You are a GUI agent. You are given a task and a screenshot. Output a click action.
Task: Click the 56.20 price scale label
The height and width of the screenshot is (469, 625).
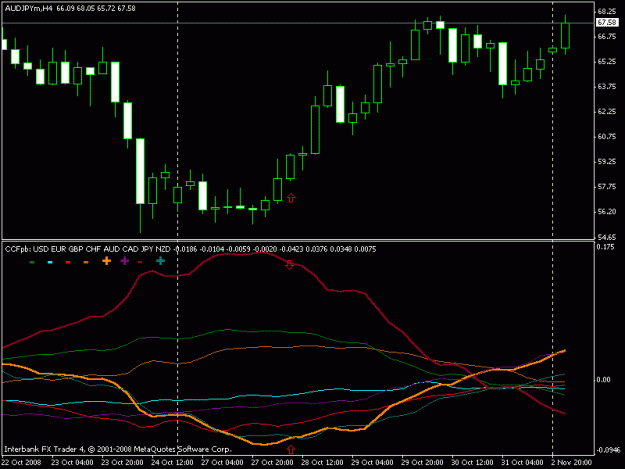tap(607, 212)
